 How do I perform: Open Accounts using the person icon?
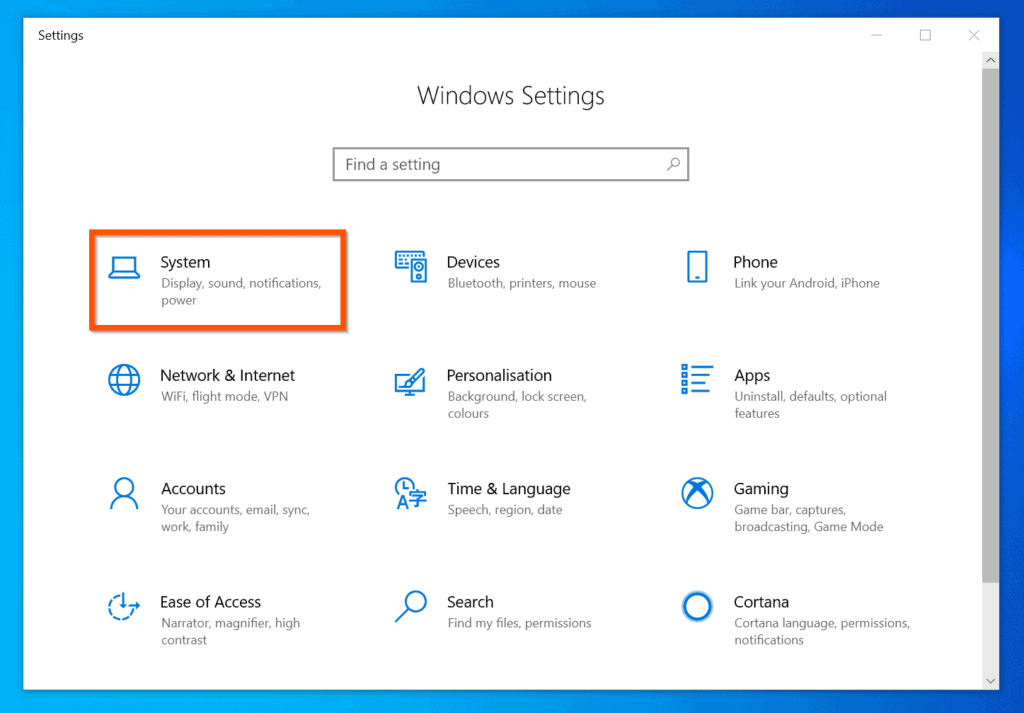click(124, 494)
